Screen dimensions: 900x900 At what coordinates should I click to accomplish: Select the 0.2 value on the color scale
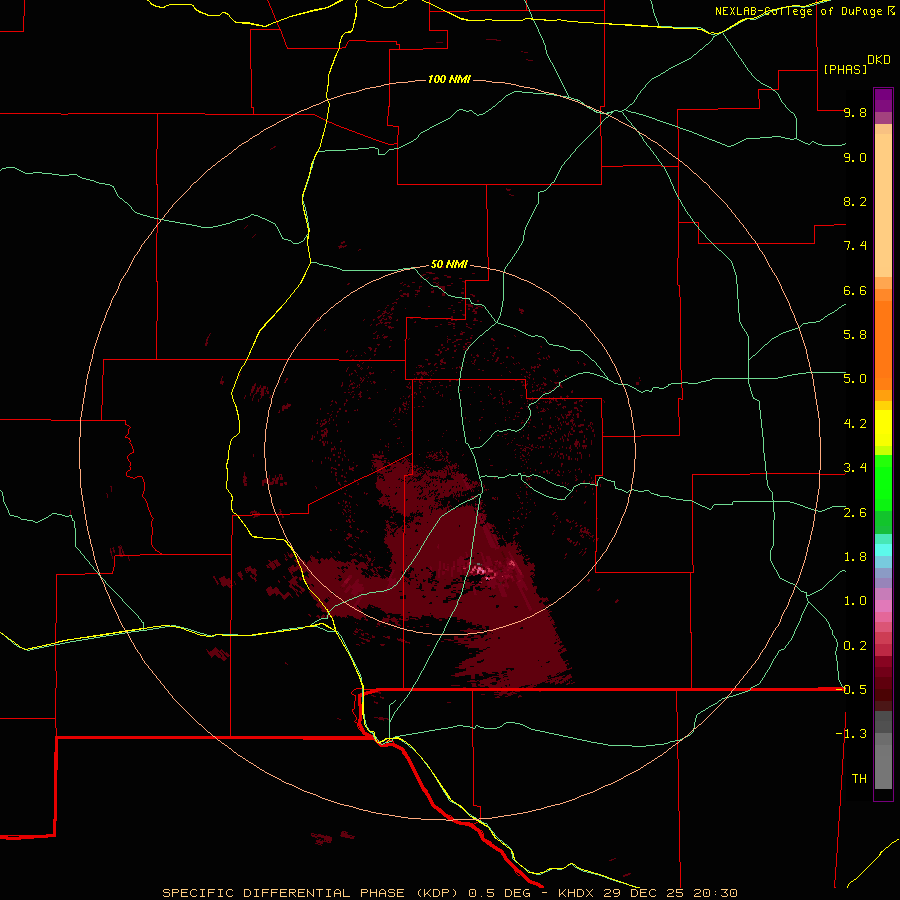pos(855,646)
